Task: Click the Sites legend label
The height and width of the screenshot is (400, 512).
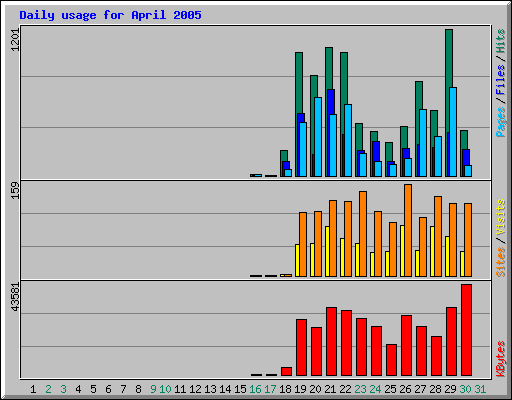Action: pyautogui.click(x=500, y=262)
